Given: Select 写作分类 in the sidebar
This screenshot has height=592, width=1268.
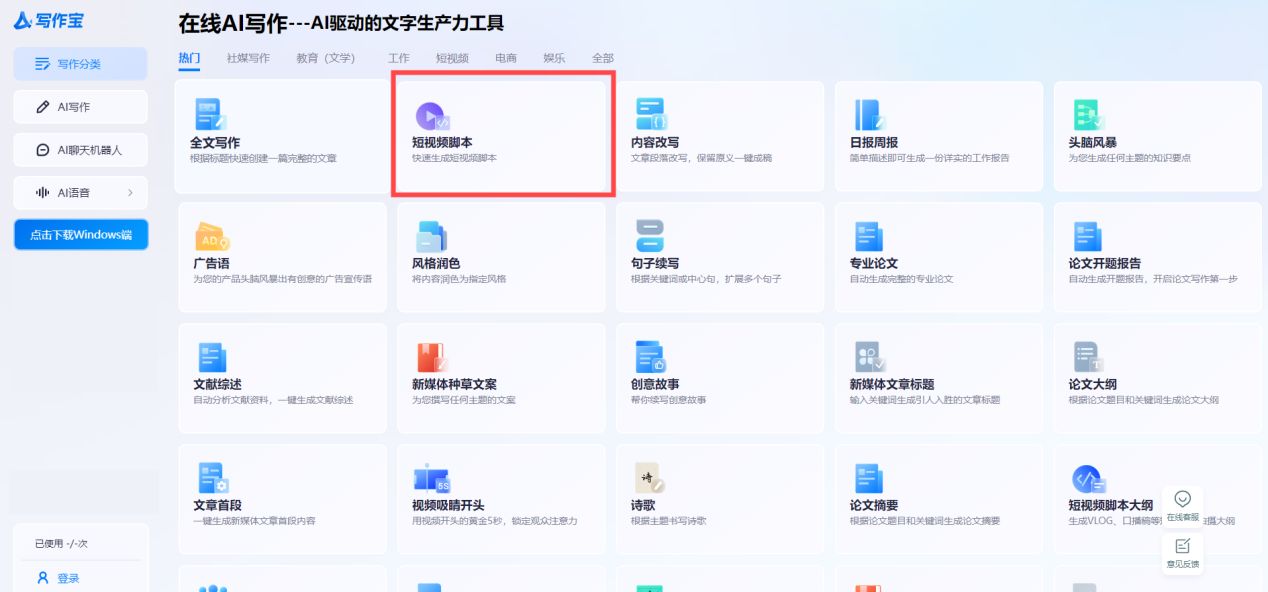Looking at the screenshot, I should point(80,64).
